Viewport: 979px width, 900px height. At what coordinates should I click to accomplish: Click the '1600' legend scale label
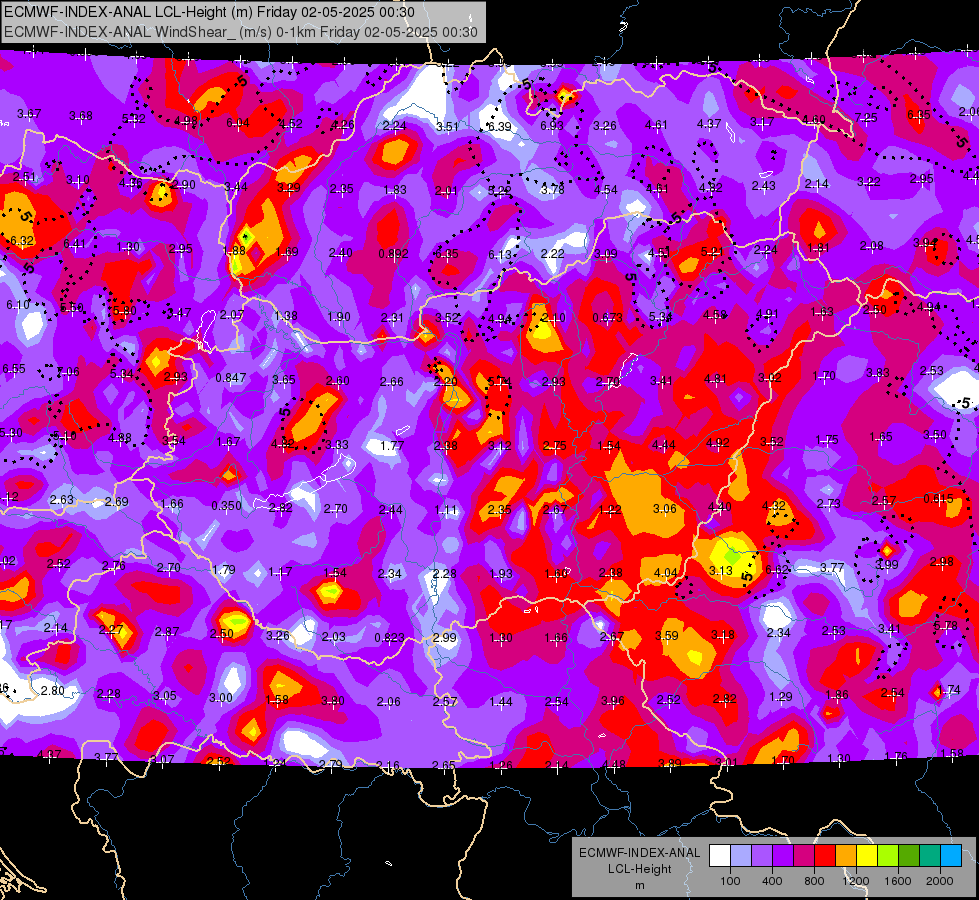coord(898,881)
